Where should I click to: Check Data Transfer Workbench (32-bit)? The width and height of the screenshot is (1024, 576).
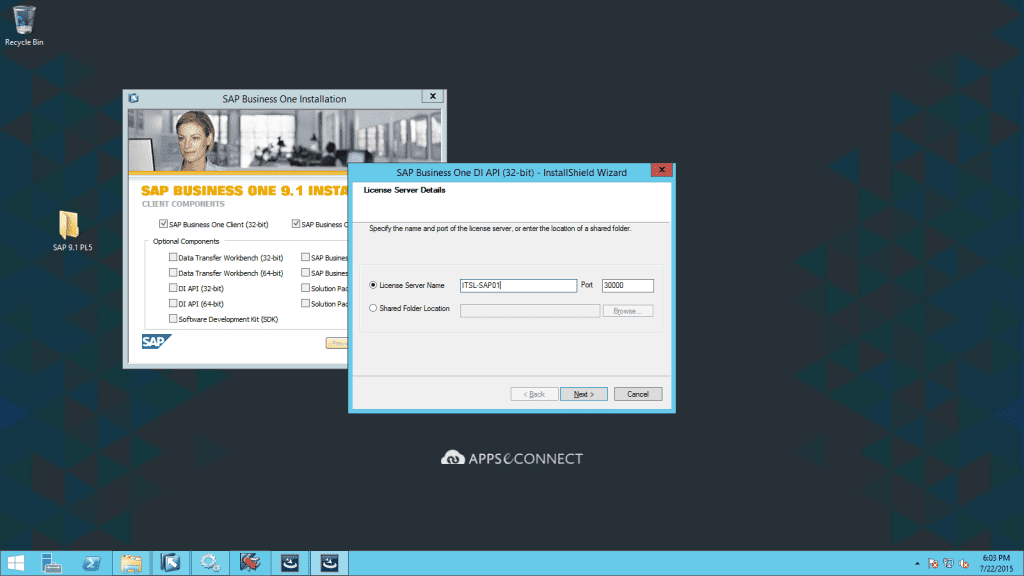click(173, 257)
